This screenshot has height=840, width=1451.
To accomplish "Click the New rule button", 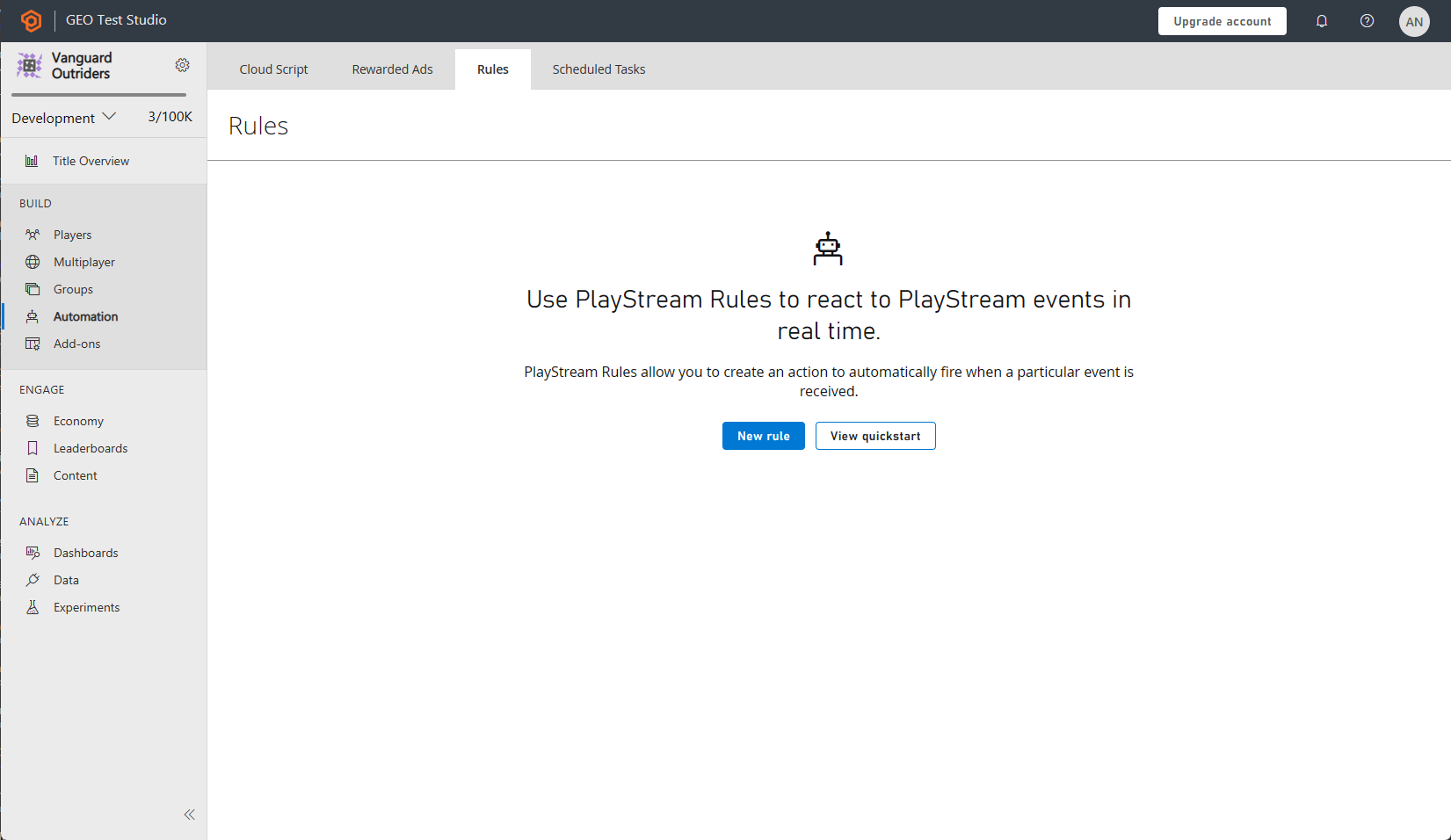I will tap(763, 435).
